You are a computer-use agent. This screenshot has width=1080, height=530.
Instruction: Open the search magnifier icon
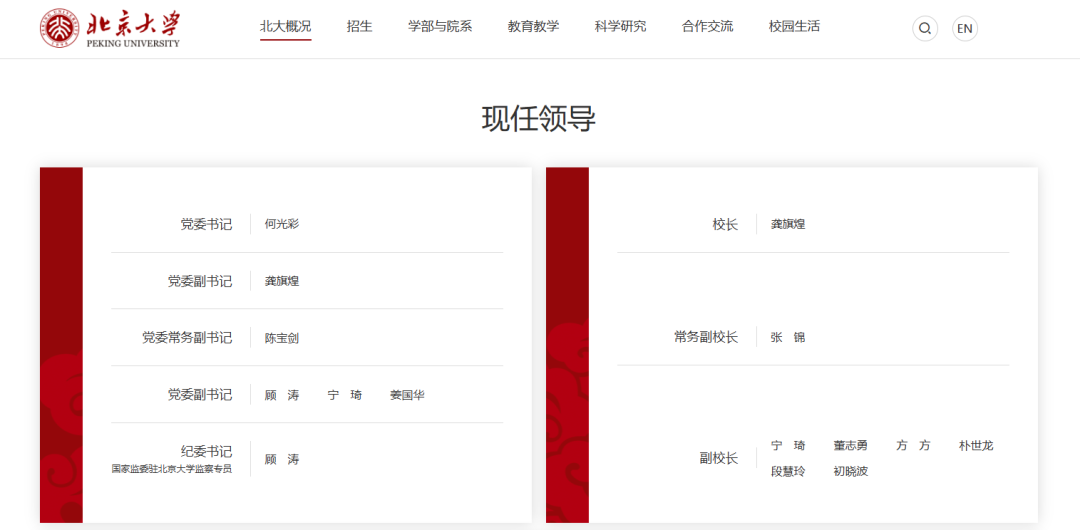click(x=925, y=28)
